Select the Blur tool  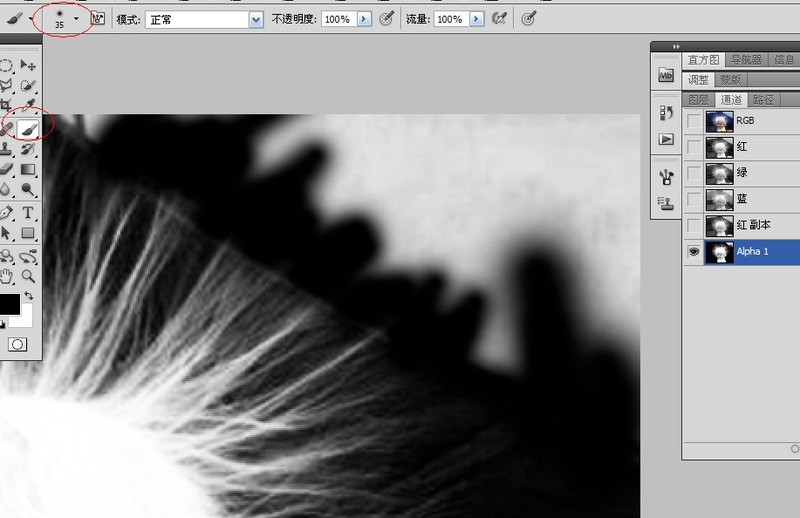(5, 190)
